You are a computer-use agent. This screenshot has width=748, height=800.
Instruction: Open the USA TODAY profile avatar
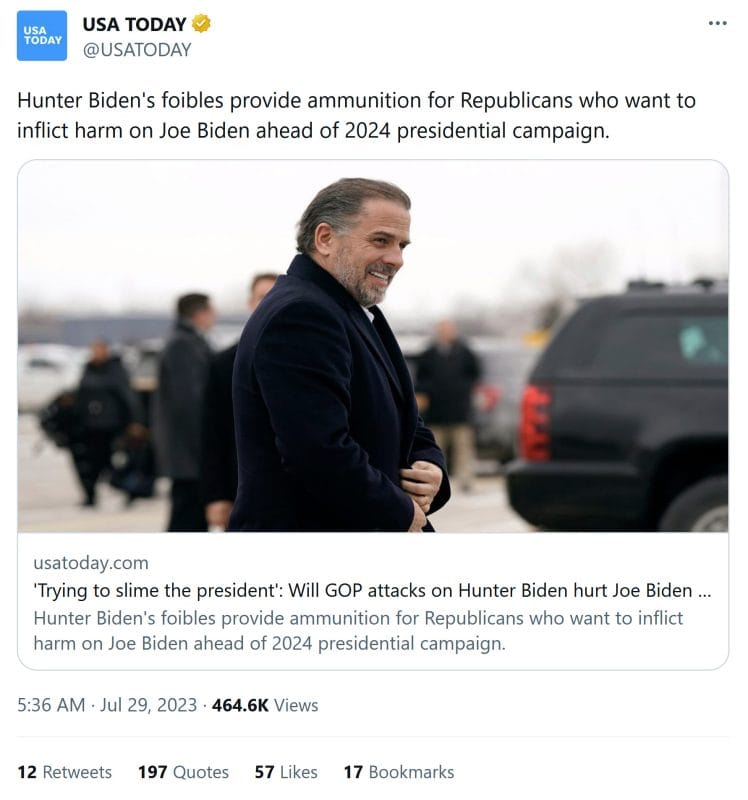[x=42, y=36]
